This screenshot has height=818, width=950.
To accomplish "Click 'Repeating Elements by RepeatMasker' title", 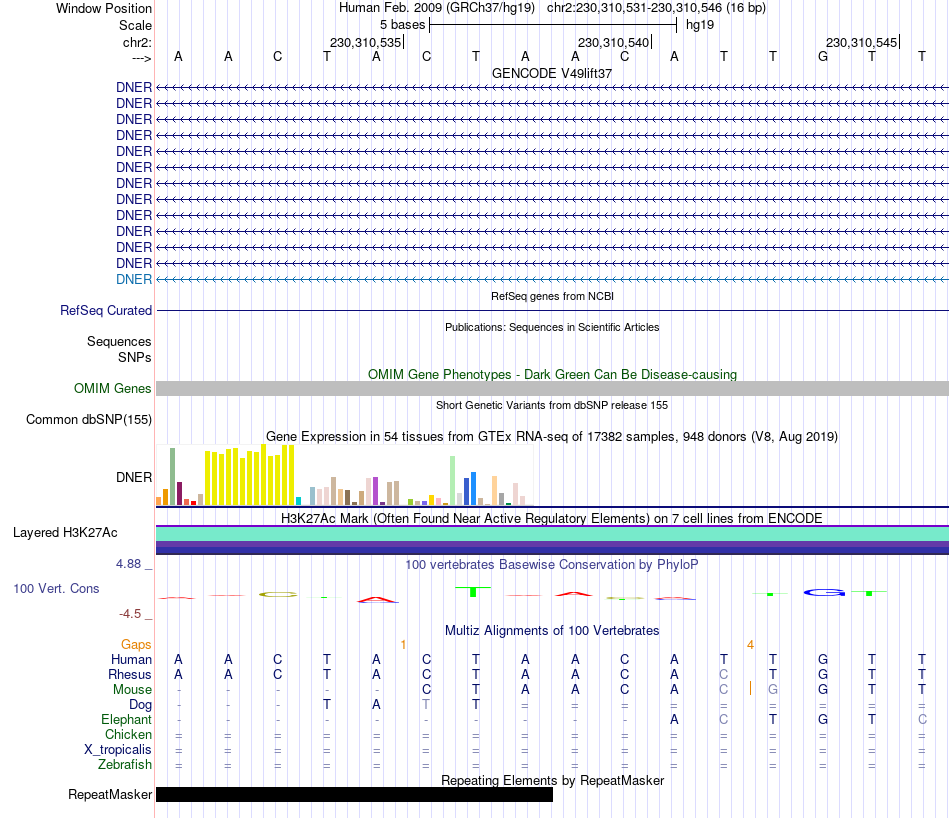I will 552,780.
